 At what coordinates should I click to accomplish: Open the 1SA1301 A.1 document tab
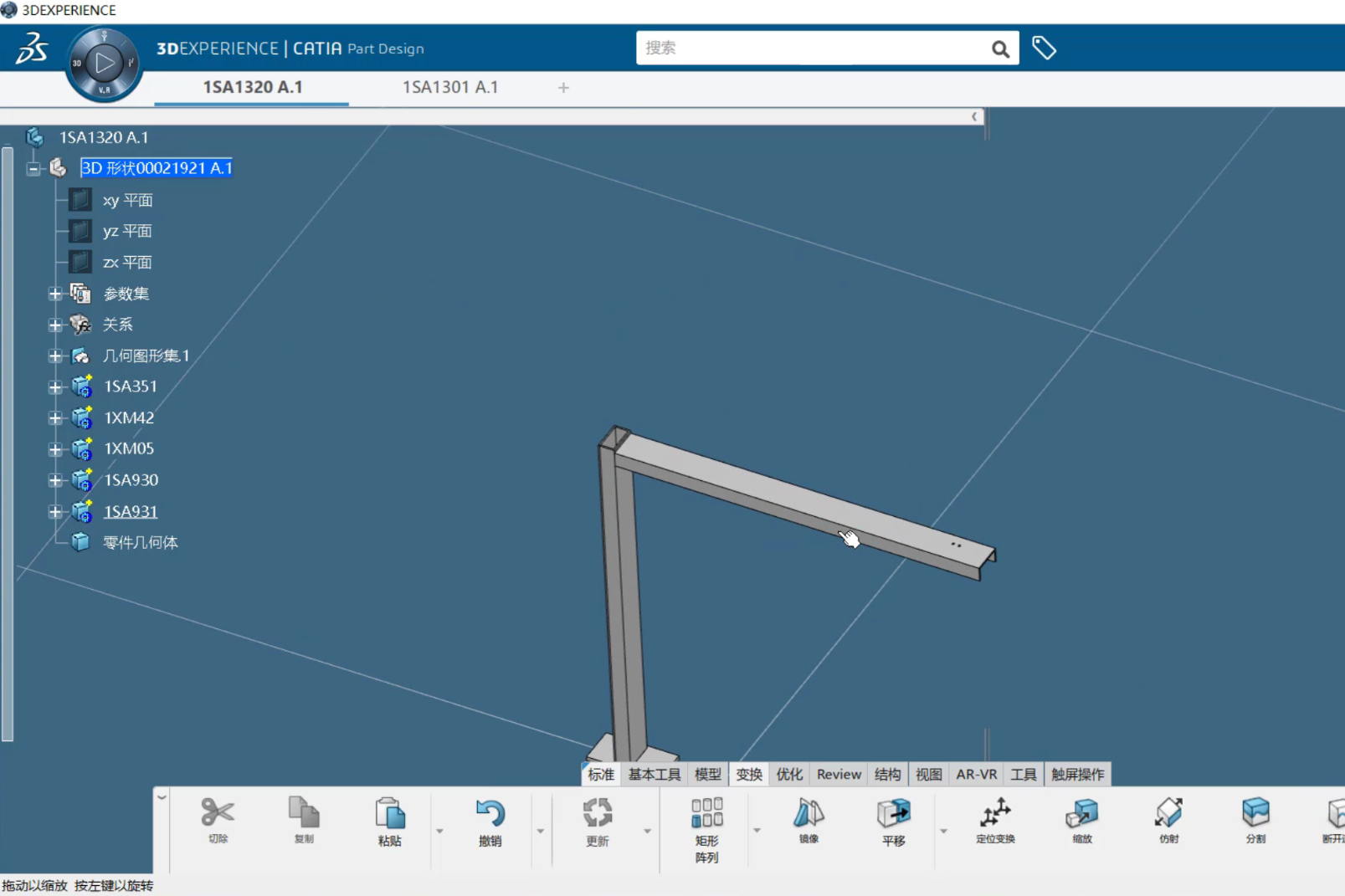click(x=450, y=87)
